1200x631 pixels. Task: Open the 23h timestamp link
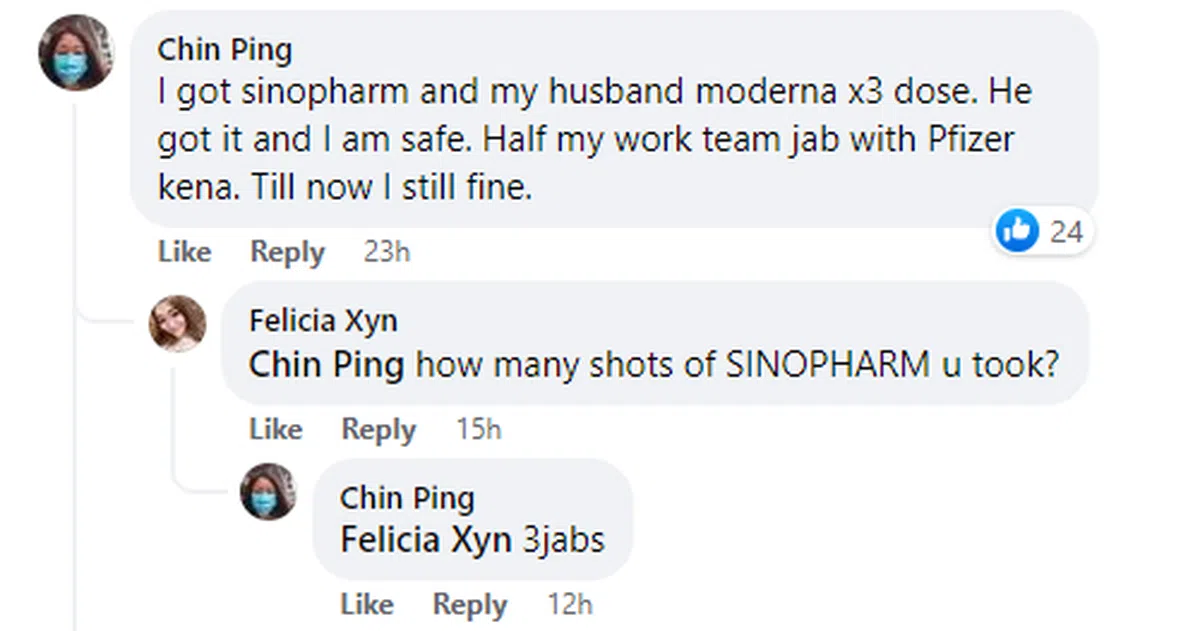tap(387, 252)
